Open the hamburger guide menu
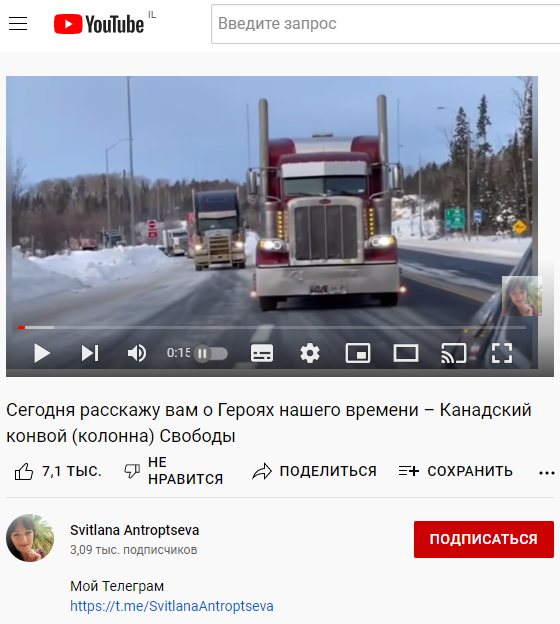 coord(18,24)
